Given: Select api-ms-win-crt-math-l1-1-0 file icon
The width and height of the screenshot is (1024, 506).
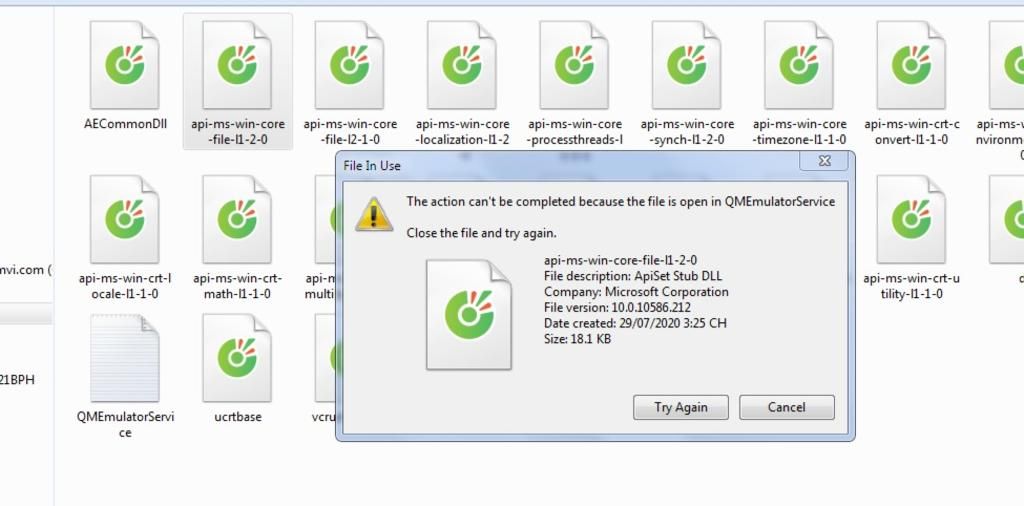Looking at the screenshot, I should coord(237,219).
